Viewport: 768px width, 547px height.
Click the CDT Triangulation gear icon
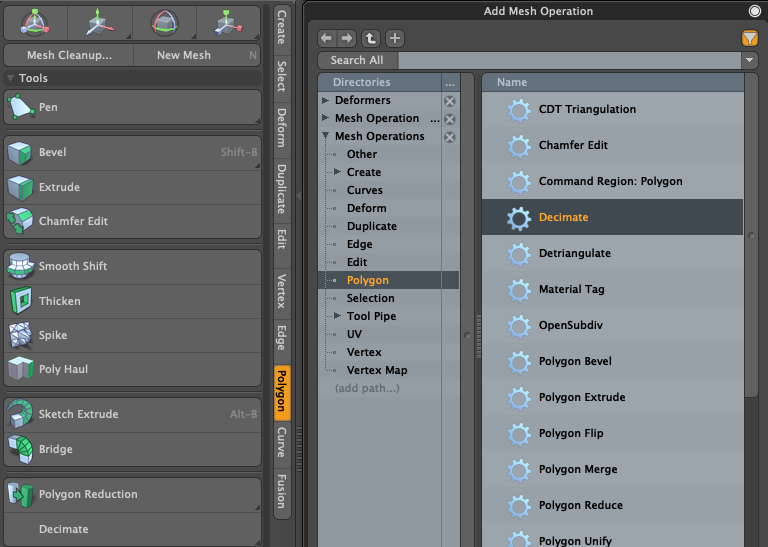[x=519, y=110]
